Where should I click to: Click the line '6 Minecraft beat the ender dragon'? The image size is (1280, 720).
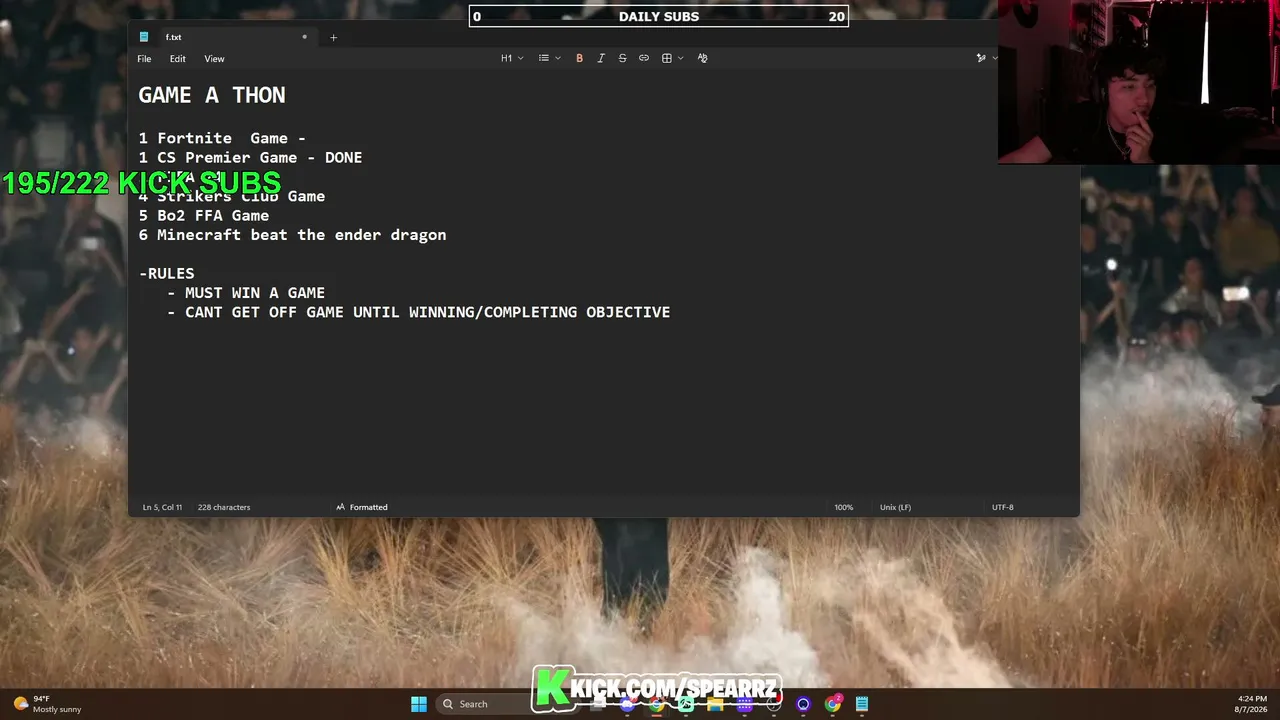292,235
